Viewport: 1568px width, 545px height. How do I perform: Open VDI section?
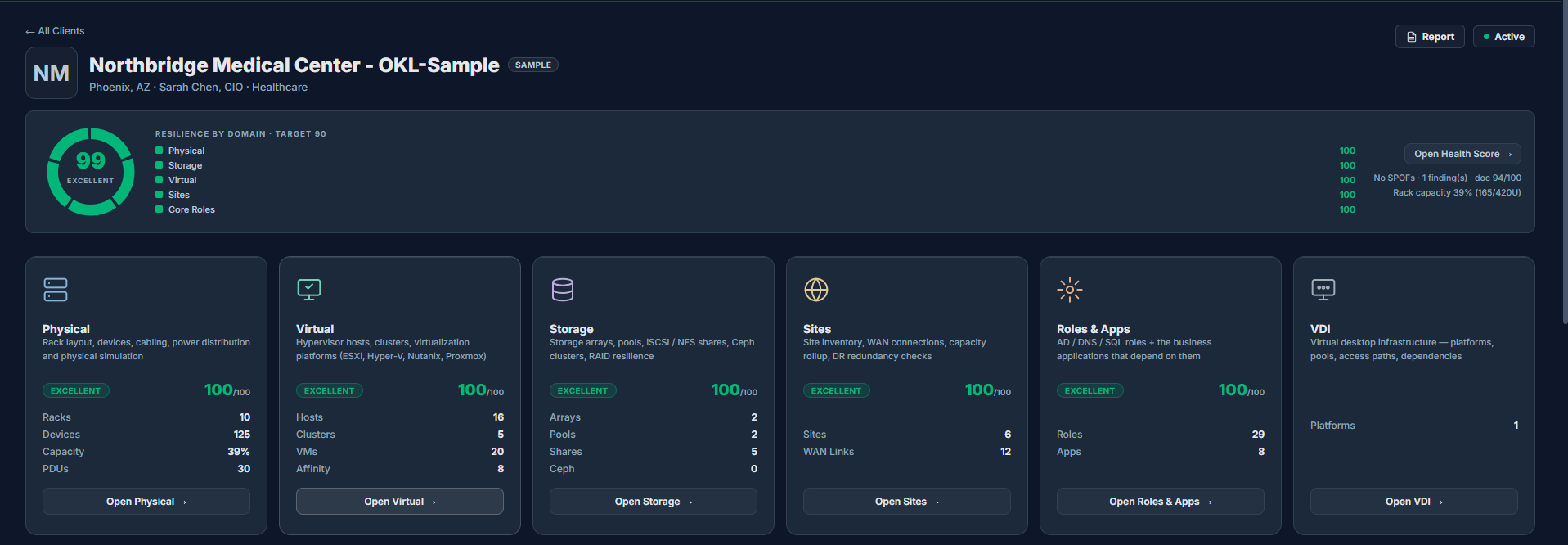tap(1414, 502)
